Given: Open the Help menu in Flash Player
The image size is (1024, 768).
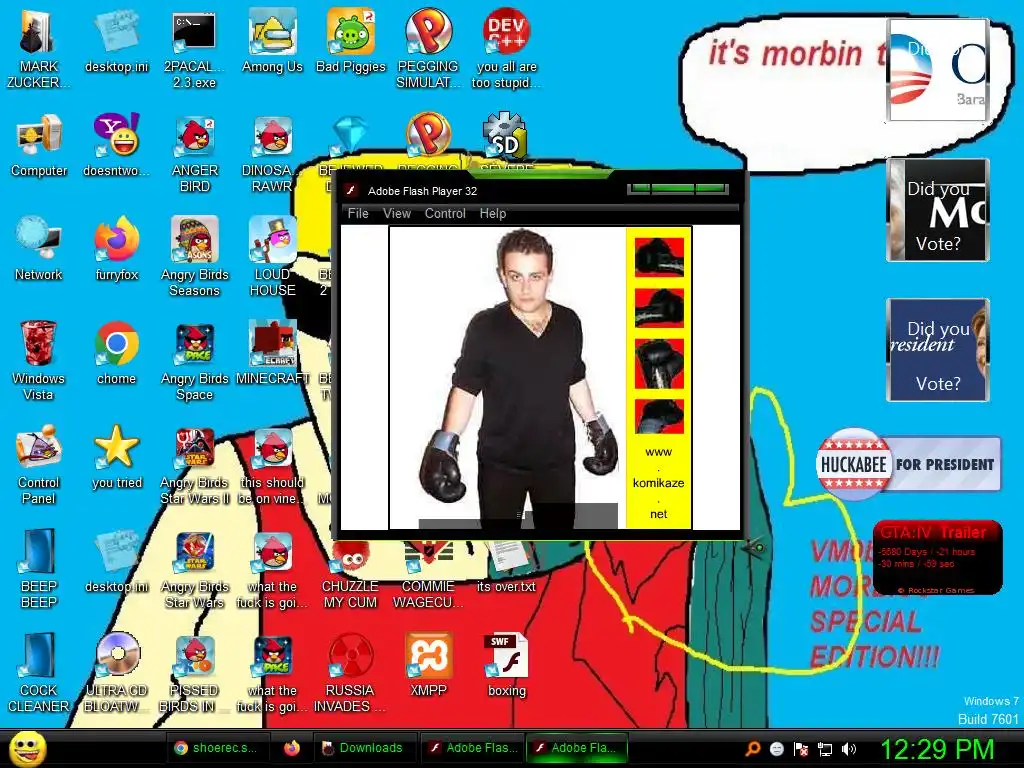Looking at the screenshot, I should point(492,214).
